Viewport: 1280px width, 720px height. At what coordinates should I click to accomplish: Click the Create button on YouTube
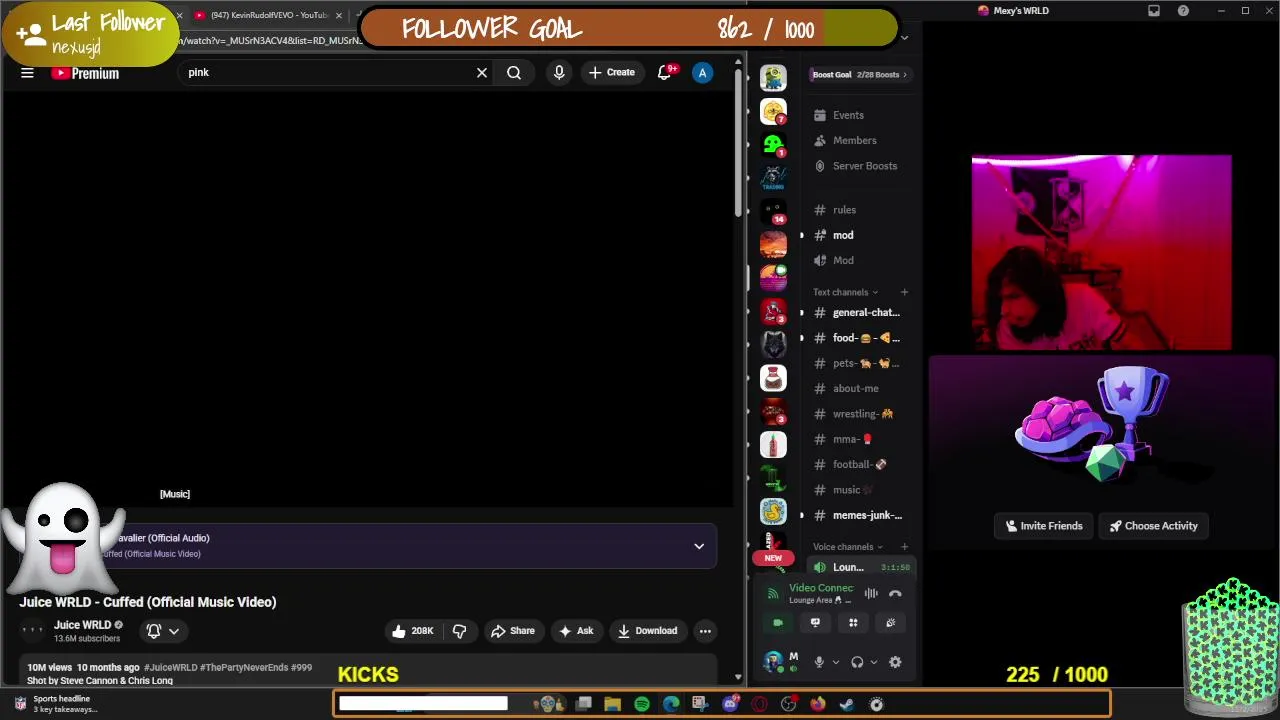pos(612,73)
